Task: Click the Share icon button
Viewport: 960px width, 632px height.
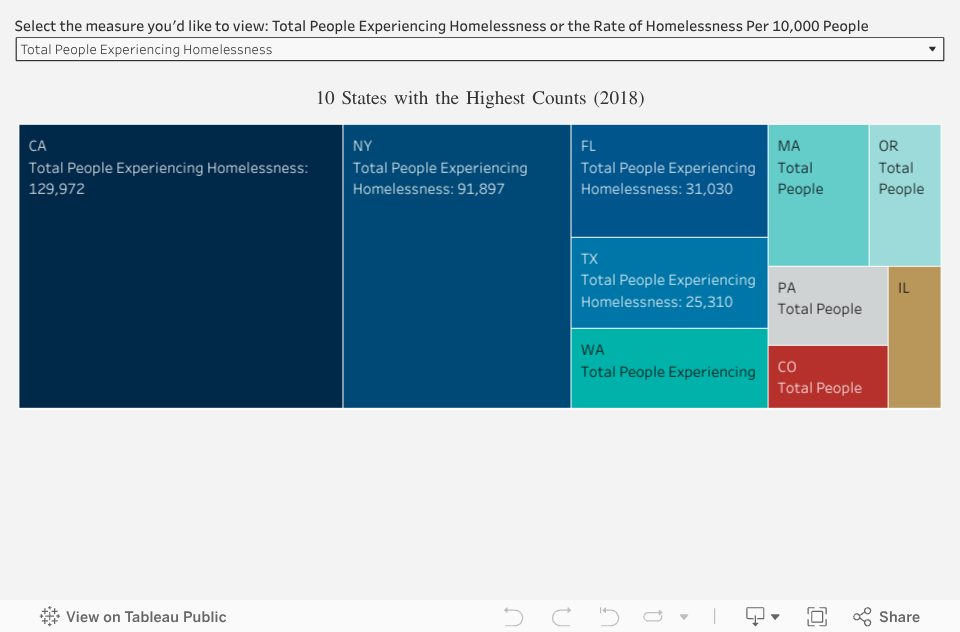Action: point(886,617)
